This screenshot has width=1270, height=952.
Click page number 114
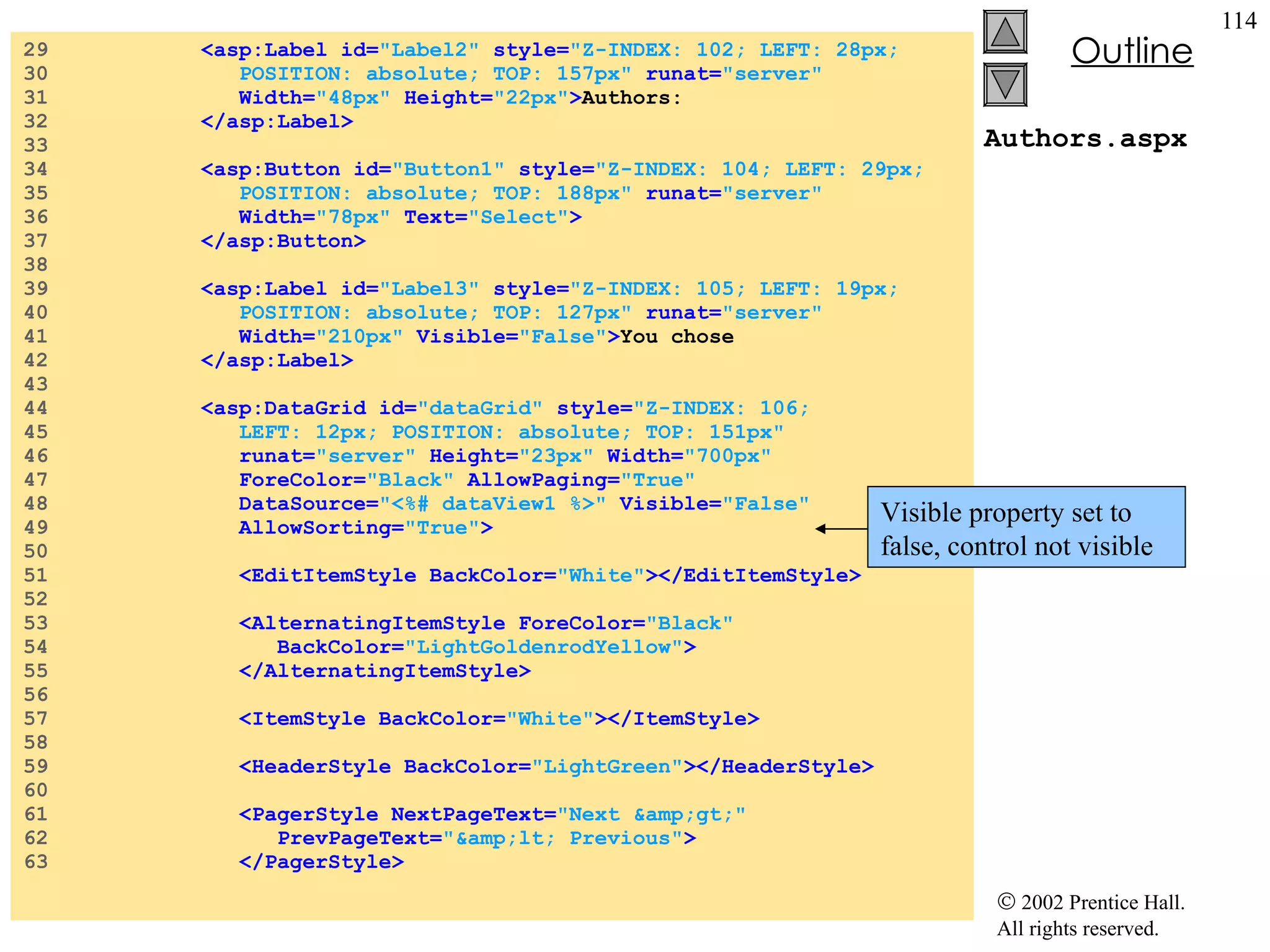pyautogui.click(x=1238, y=21)
